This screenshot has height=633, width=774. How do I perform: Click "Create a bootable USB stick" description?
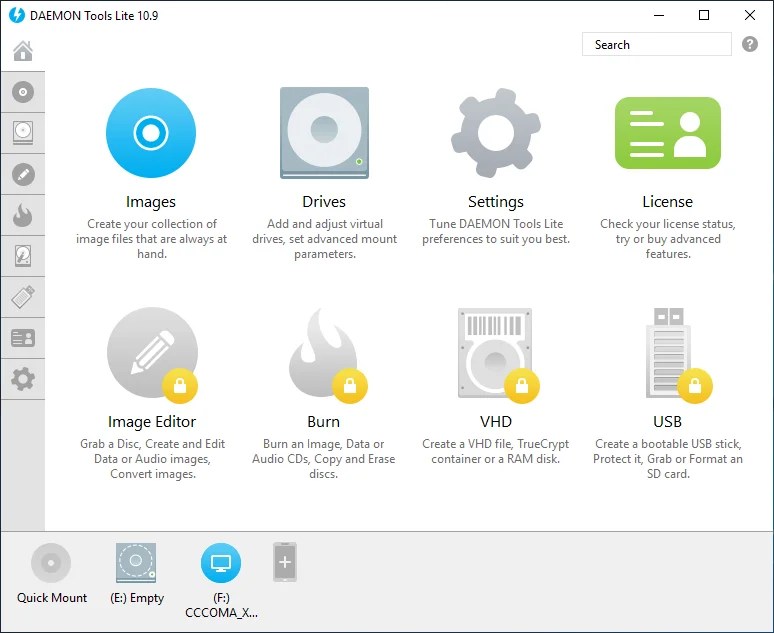[667, 459]
